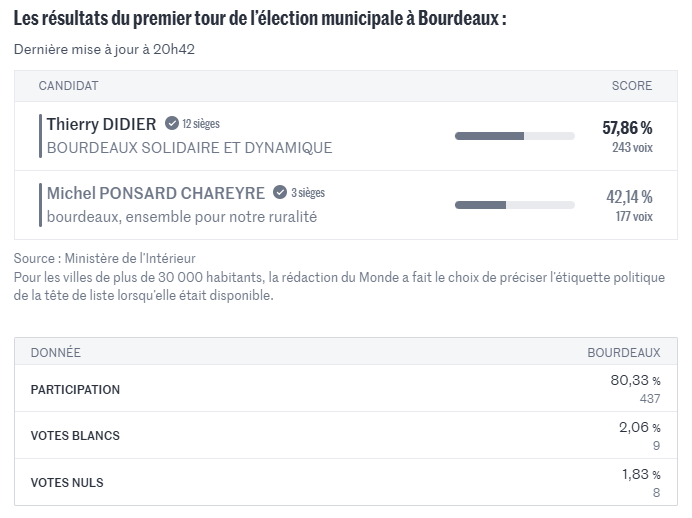Click the BOURDEAUX SOLIDAIRE ET DYNAMIQUE list name
The height and width of the screenshot is (518, 692).
189,148
